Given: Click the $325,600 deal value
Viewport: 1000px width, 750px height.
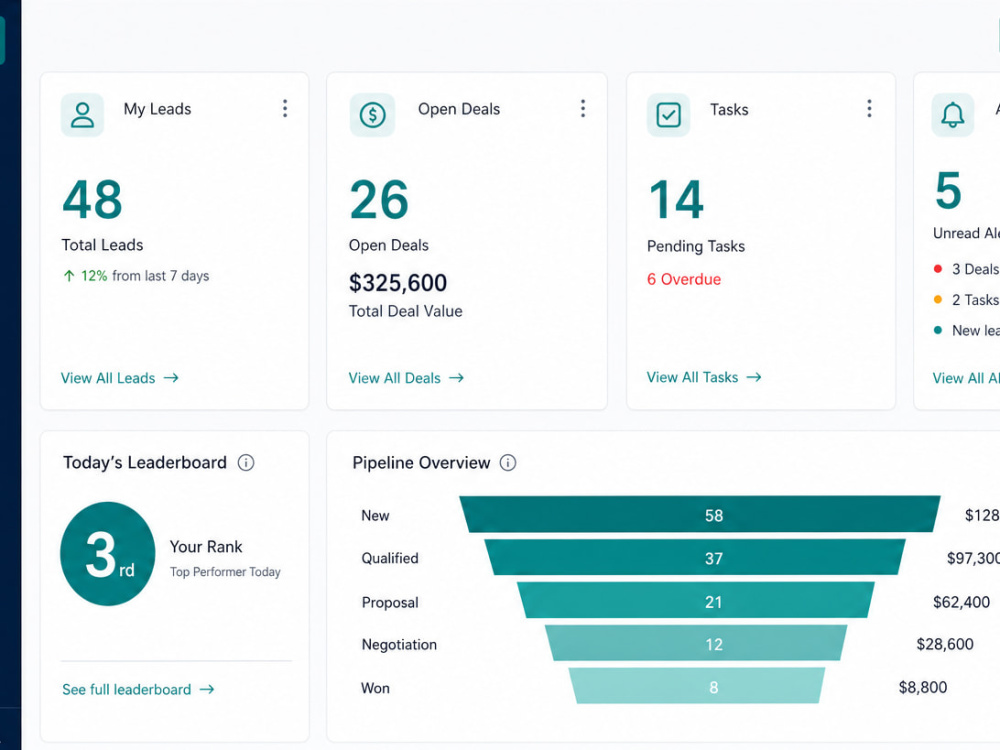Looking at the screenshot, I should coord(398,283).
